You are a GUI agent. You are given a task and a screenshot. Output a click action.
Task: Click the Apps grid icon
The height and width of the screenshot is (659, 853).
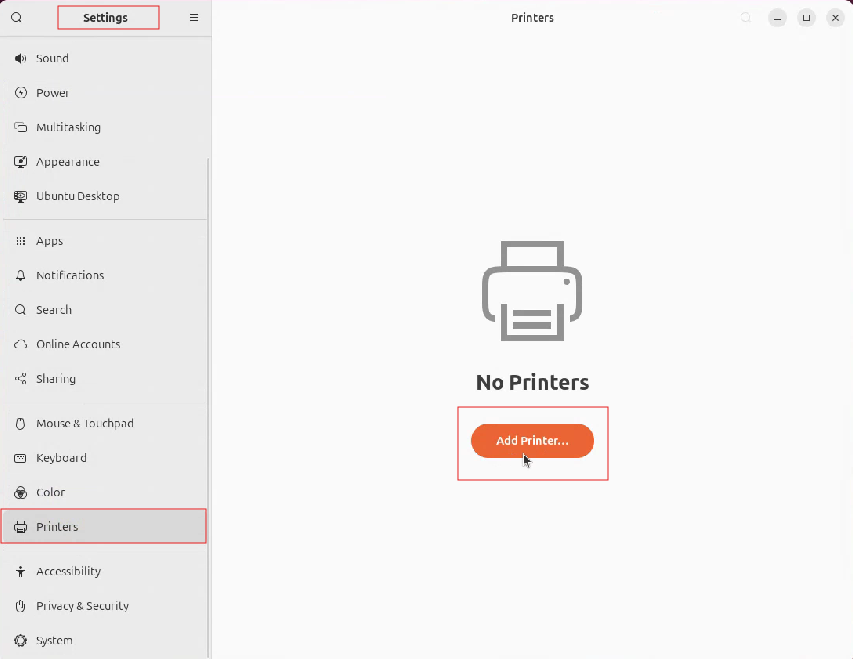coord(20,241)
